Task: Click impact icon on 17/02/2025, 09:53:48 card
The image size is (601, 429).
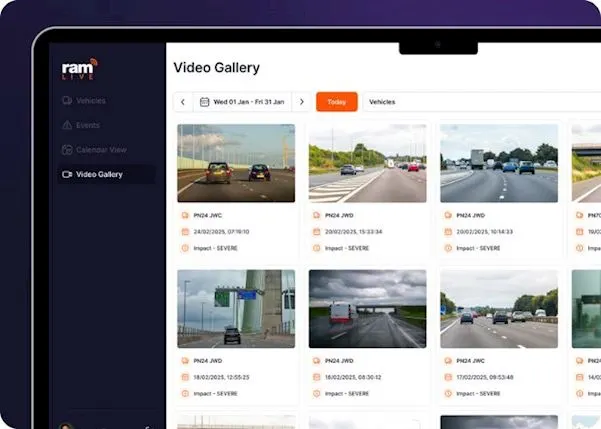Action: point(448,393)
